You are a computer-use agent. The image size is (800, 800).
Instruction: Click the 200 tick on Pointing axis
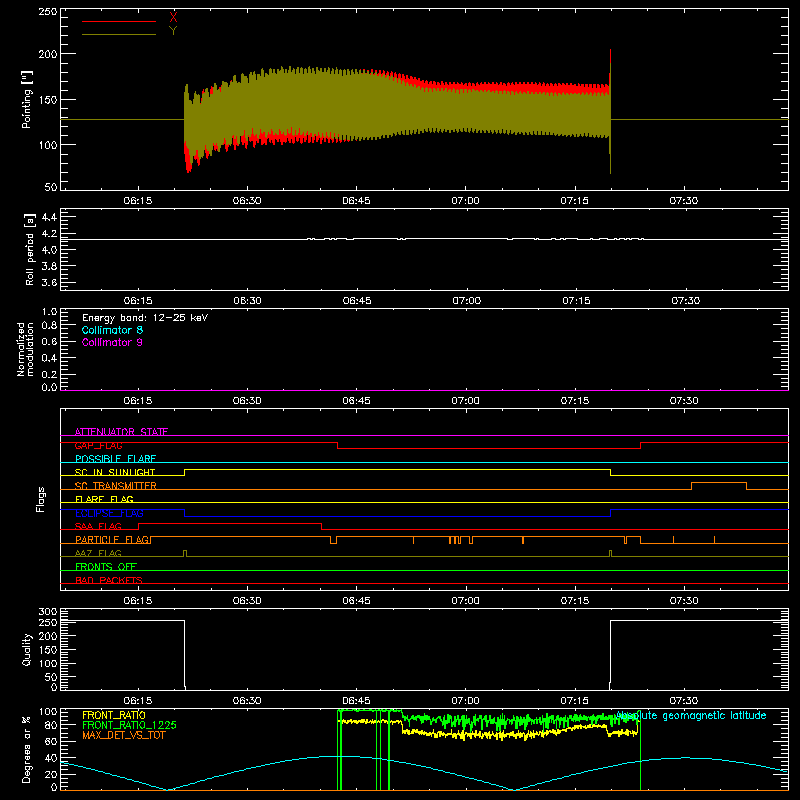click(48, 54)
